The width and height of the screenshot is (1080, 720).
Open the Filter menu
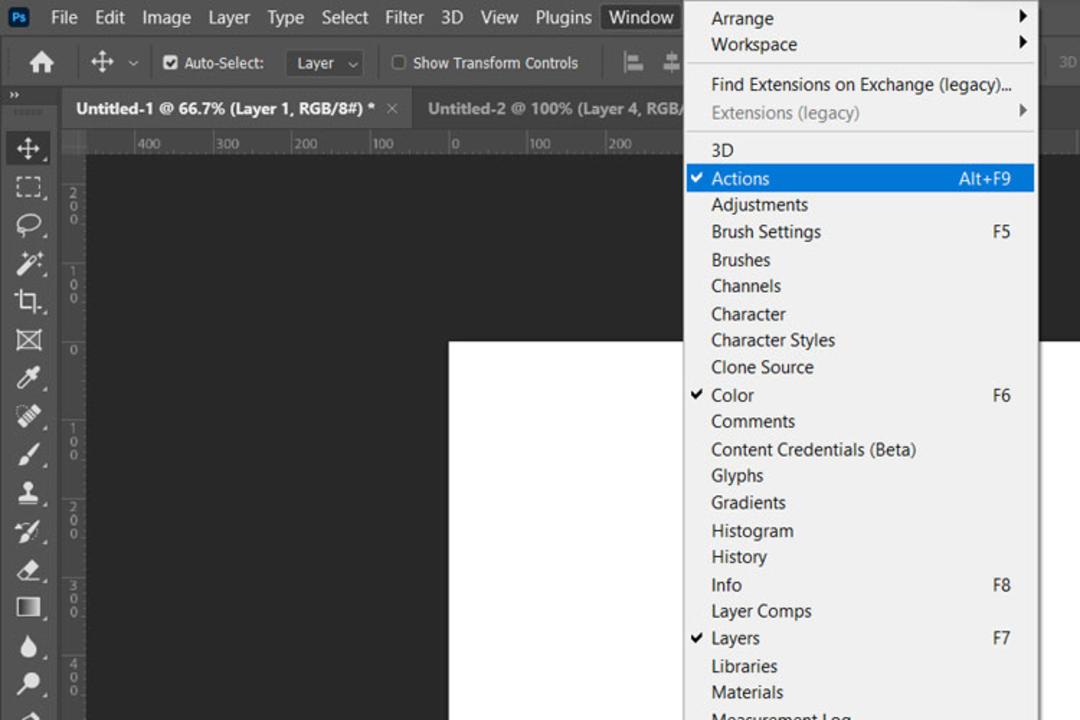[x=404, y=17]
